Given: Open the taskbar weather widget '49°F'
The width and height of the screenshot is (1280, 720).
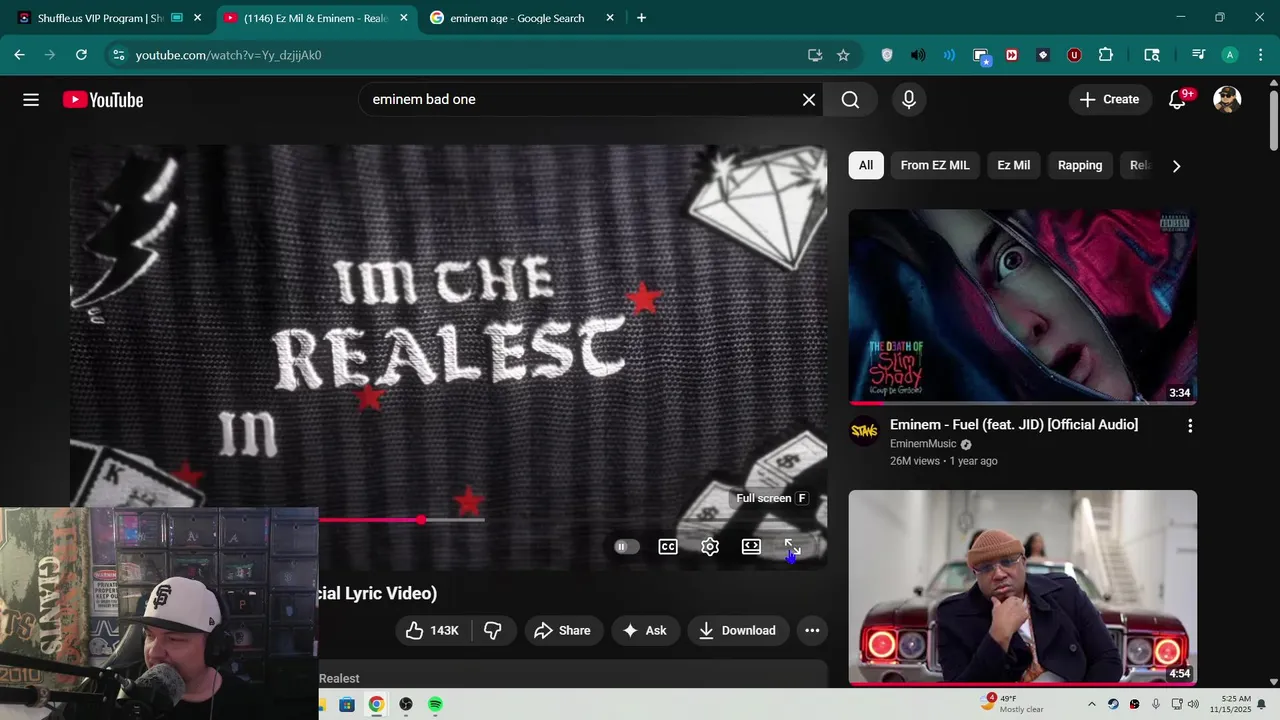Looking at the screenshot, I should [x=1012, y=704].
